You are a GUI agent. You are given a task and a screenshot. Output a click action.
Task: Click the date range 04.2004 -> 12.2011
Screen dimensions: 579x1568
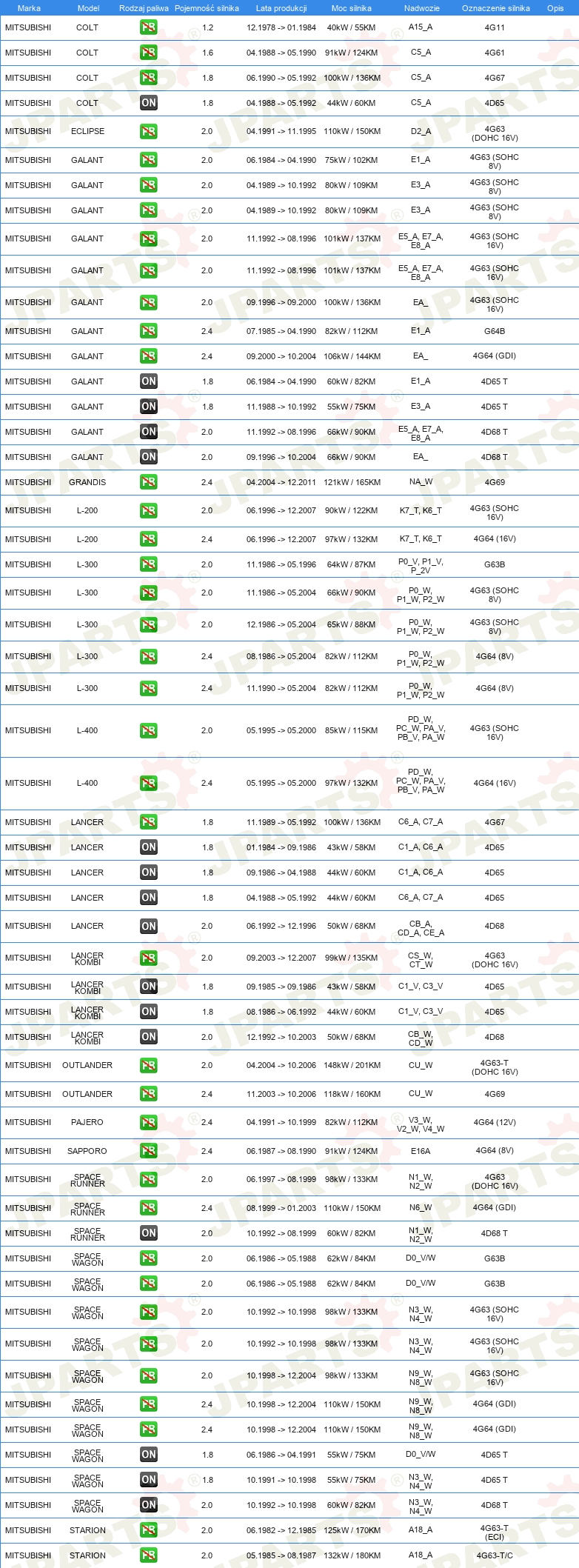click(x=281, y=482)
